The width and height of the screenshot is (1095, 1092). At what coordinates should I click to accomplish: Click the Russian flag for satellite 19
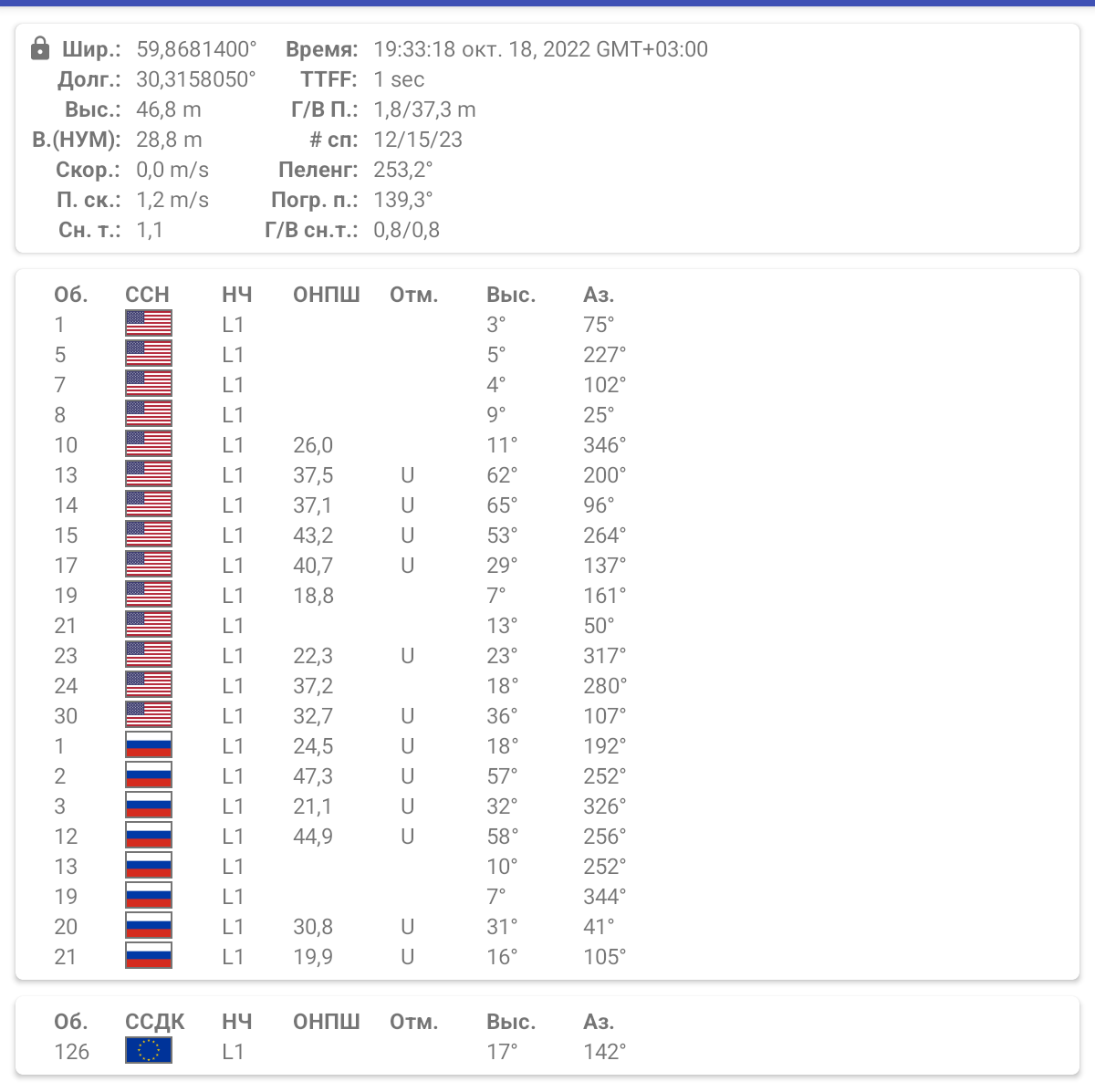pyautogui.click(x=149, y=896)
